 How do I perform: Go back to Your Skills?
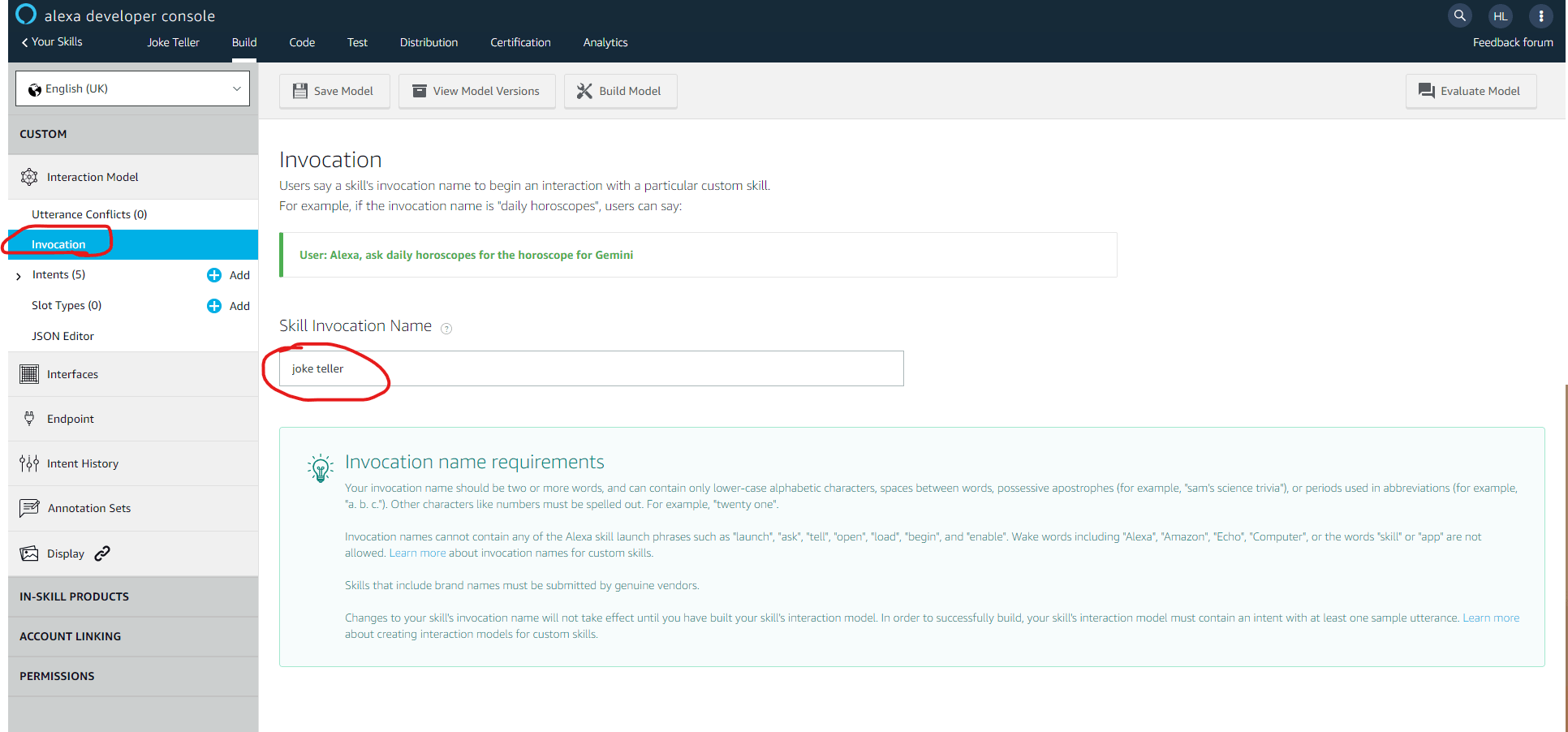pyautogui.click(x=52, y=42)
